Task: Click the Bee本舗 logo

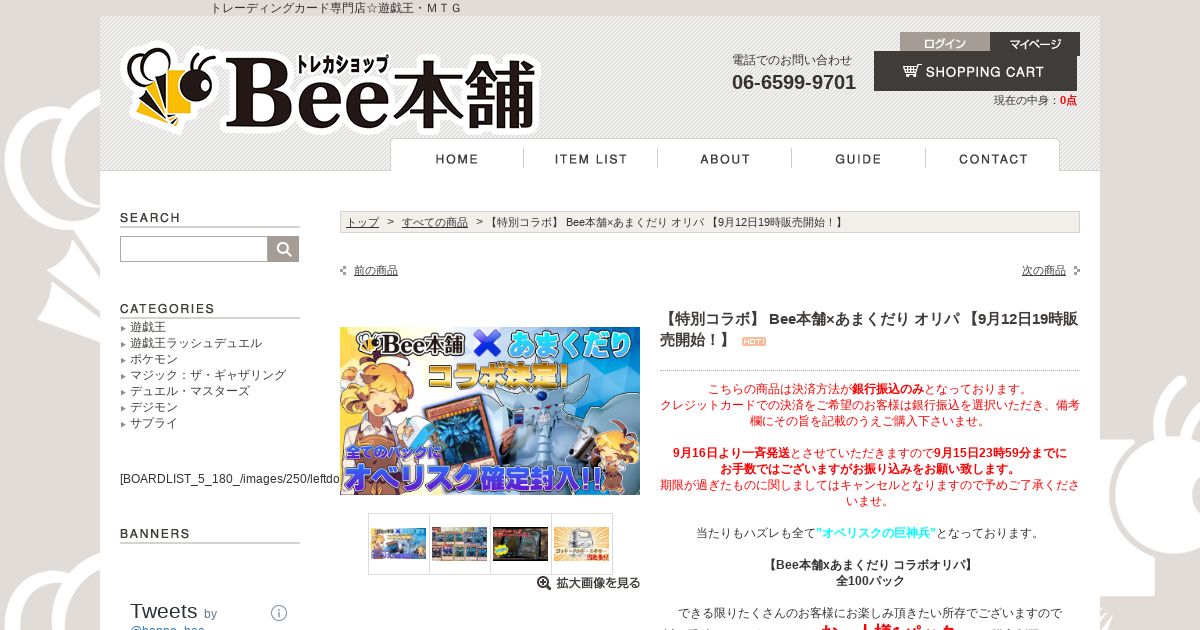Action: (x=331, y=88)
